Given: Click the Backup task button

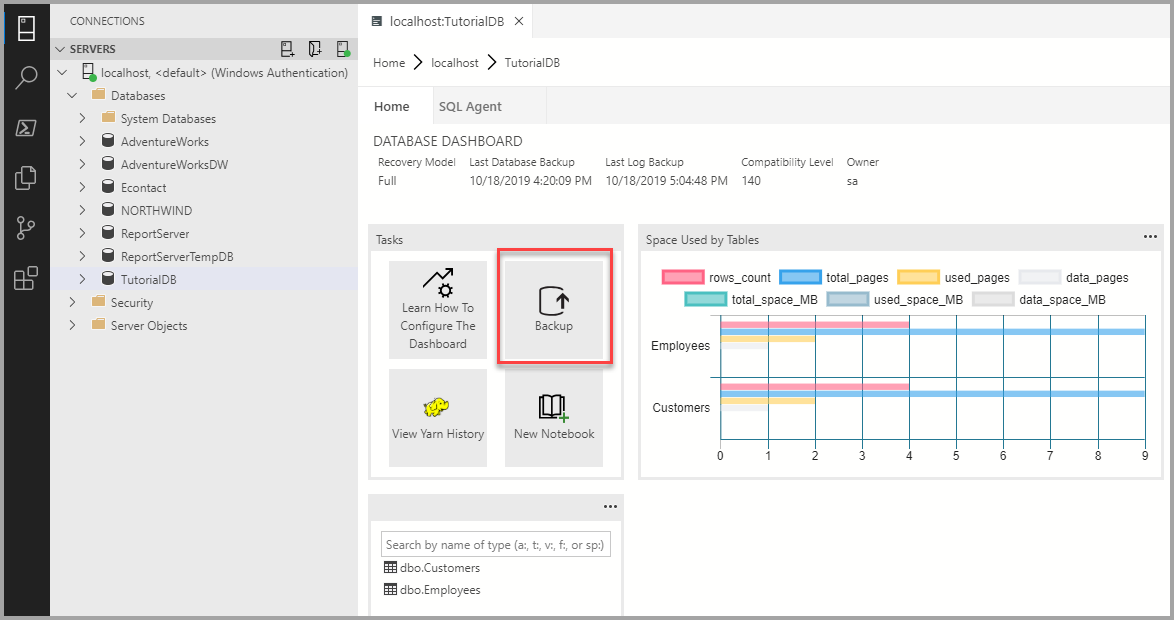Looking at the screenshot, I should point(553,309).
